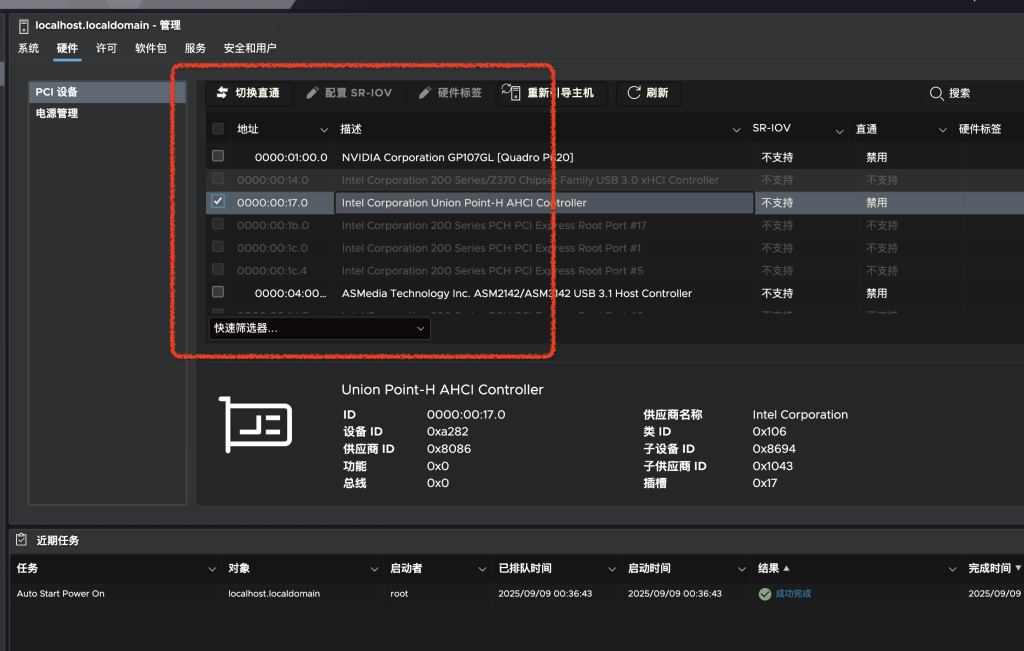1024x651 pixels.
Task: Click the 切换直通 passthrough toolbar icon
Action: coord(220,93)
